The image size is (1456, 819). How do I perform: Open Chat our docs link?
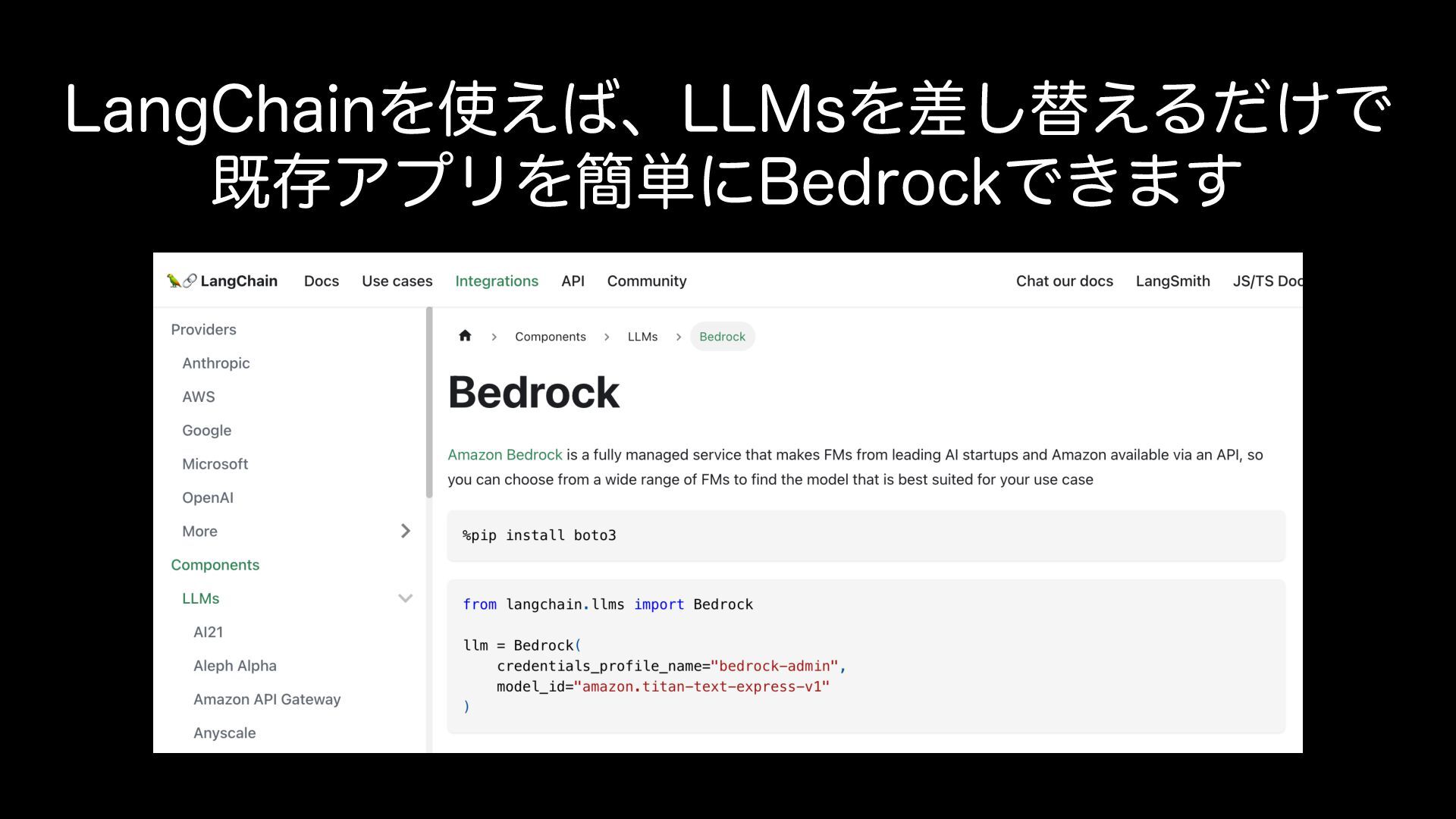1065,281
